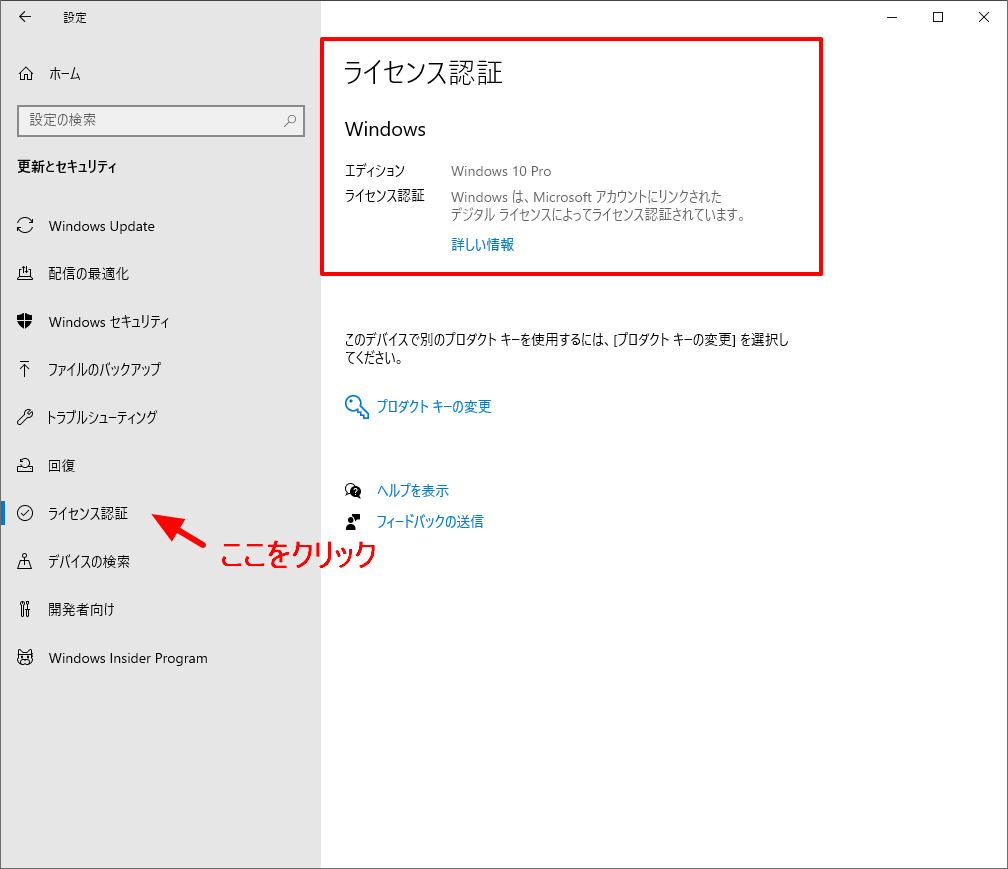Click the Windows Update sync icon
The image size is (1008, 869).
[x=25, y=226]
